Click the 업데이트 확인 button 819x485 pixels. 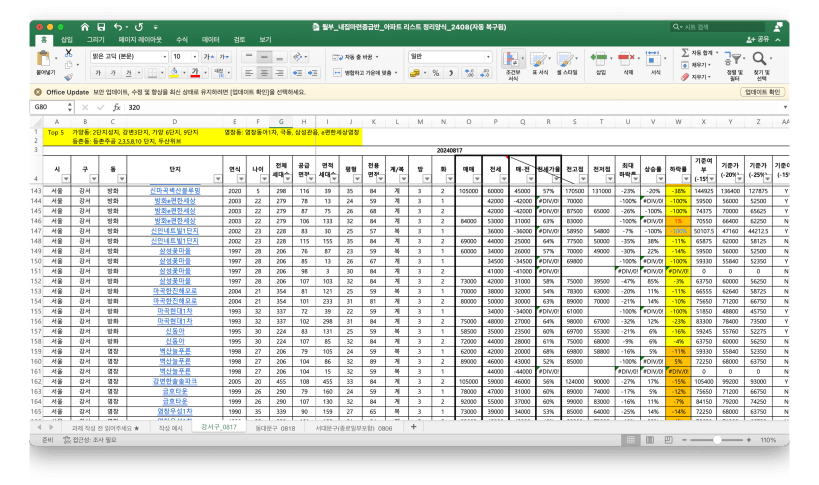(762, 92)
